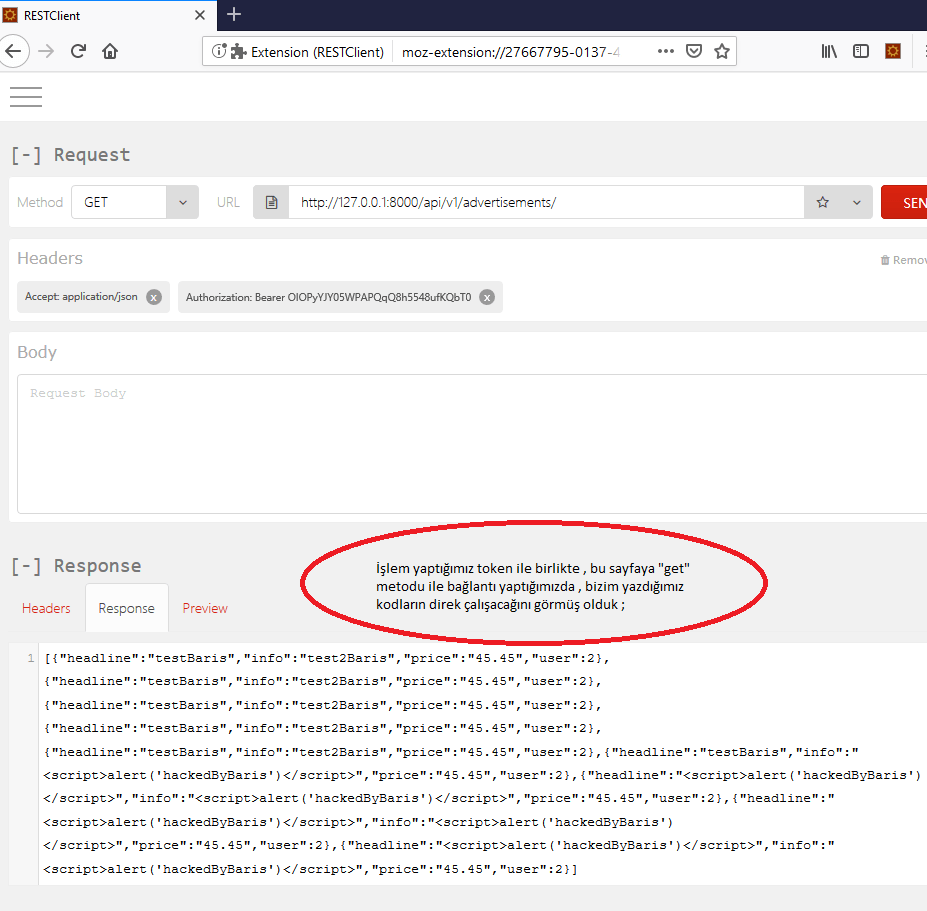Viewport: 927px width, 911px height.
Task: Open the Firefox Library icon
Action: (x=829, y=52)
